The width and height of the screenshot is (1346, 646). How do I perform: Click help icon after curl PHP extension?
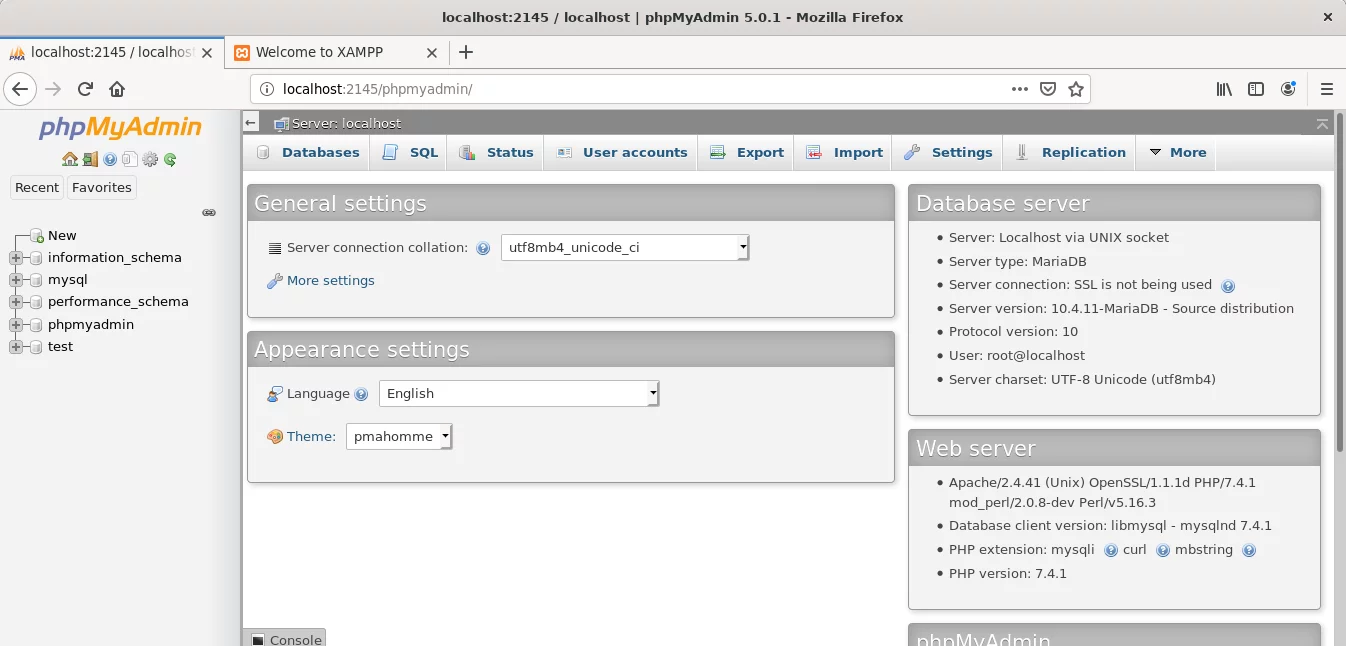coord(1163,550)
